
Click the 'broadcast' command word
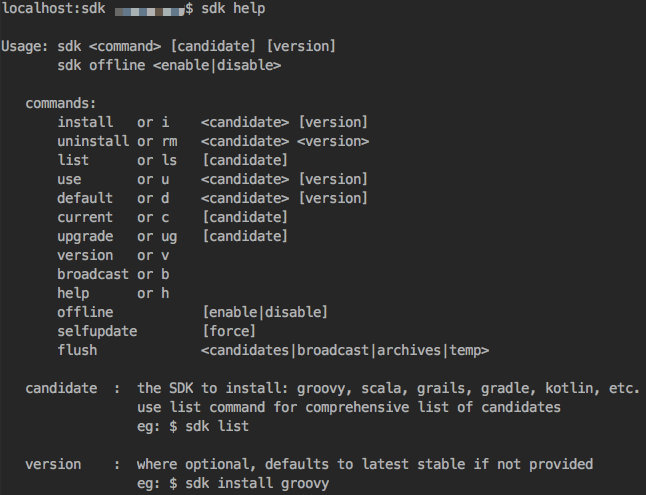point(93,274)
